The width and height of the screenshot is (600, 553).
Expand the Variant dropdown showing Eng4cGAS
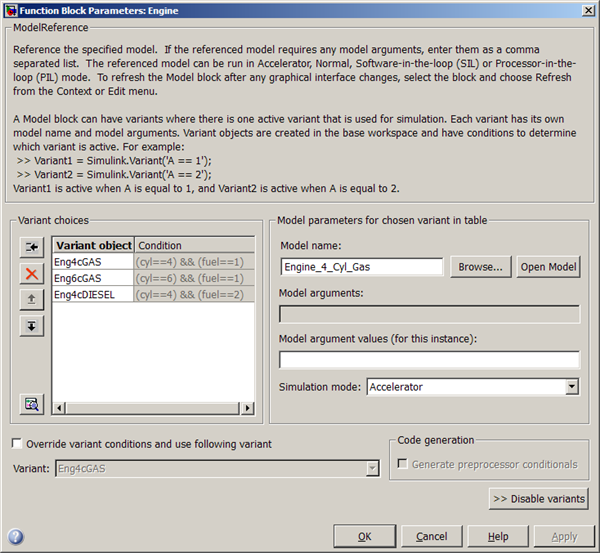372,468
